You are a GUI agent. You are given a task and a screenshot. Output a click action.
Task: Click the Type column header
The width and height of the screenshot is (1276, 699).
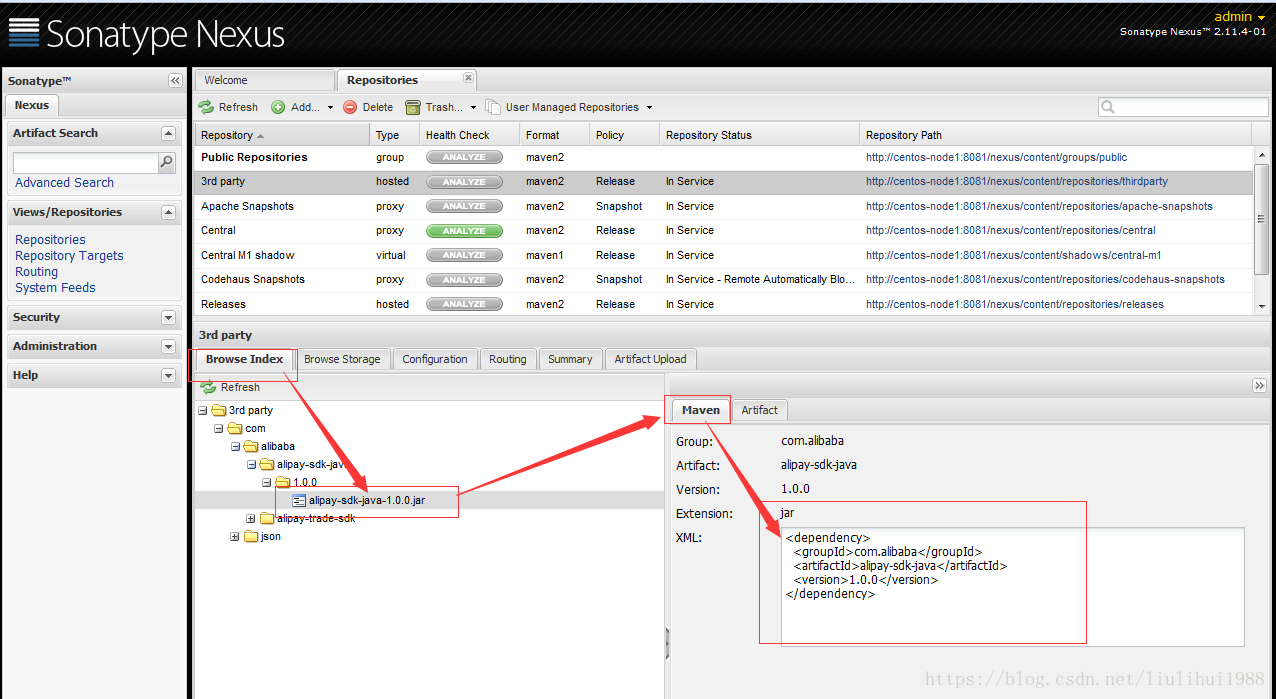point(394,135)
